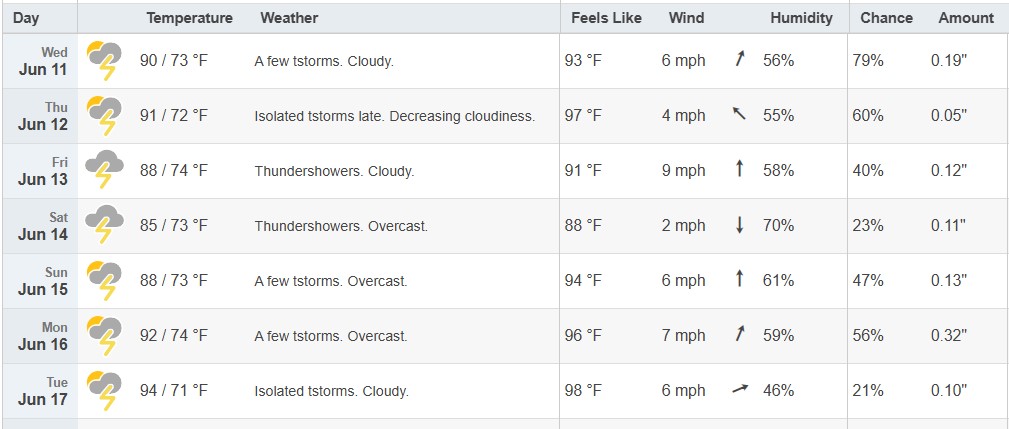Click the 0.32" precipitation amount for Jun 16
The height and width of the screenshot is (429, 1009).
pyautogui.click(x=949, y=336)
